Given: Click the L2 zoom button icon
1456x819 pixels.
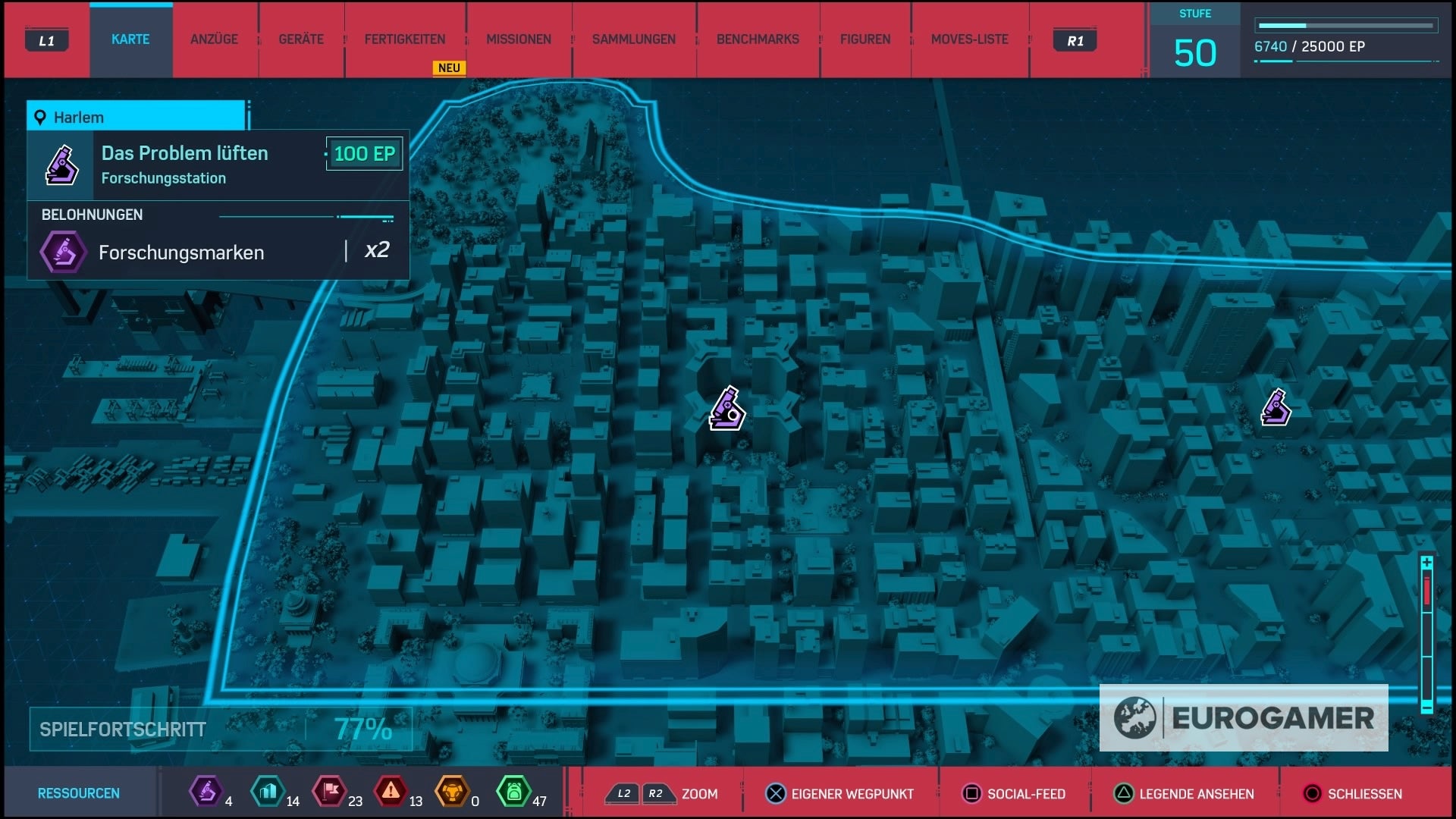Looking at the screenshot, I should point(623,794).
